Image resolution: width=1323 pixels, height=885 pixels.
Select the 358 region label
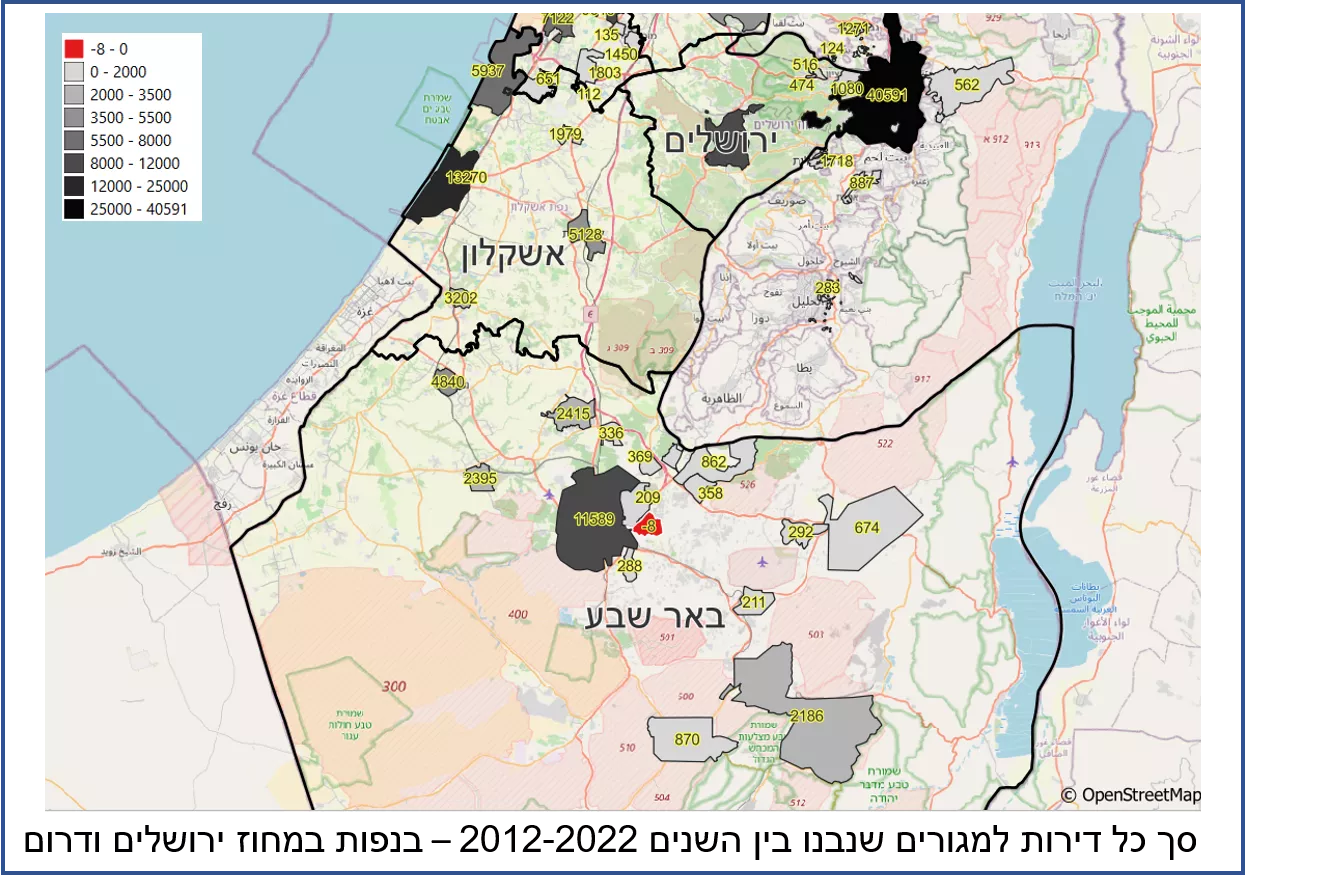click(710, 493)
